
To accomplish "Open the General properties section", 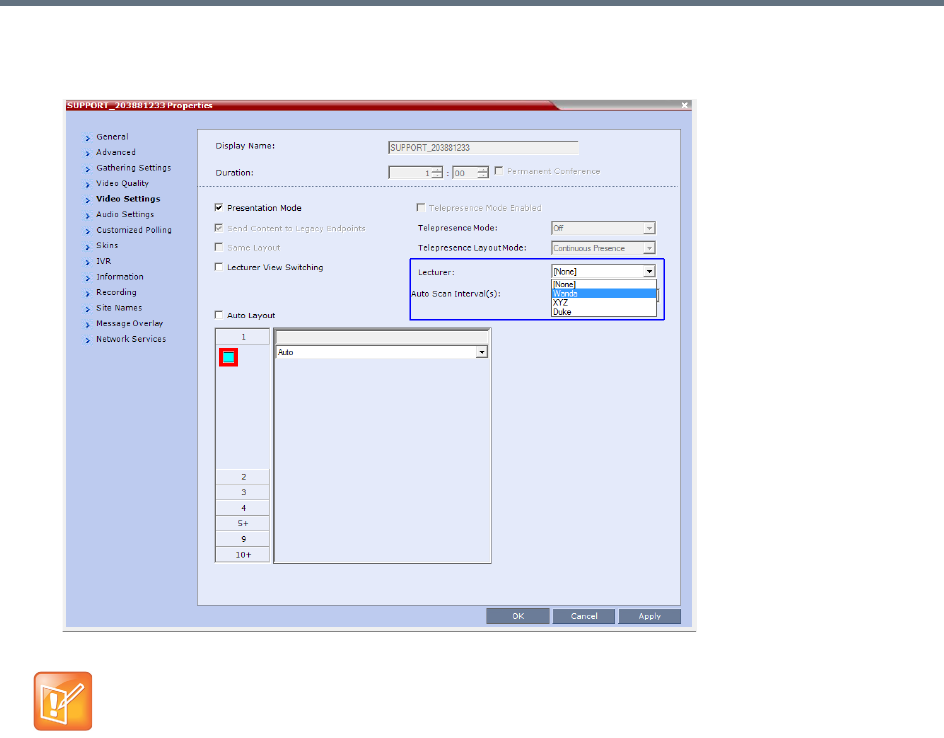I will click(112, 137).
